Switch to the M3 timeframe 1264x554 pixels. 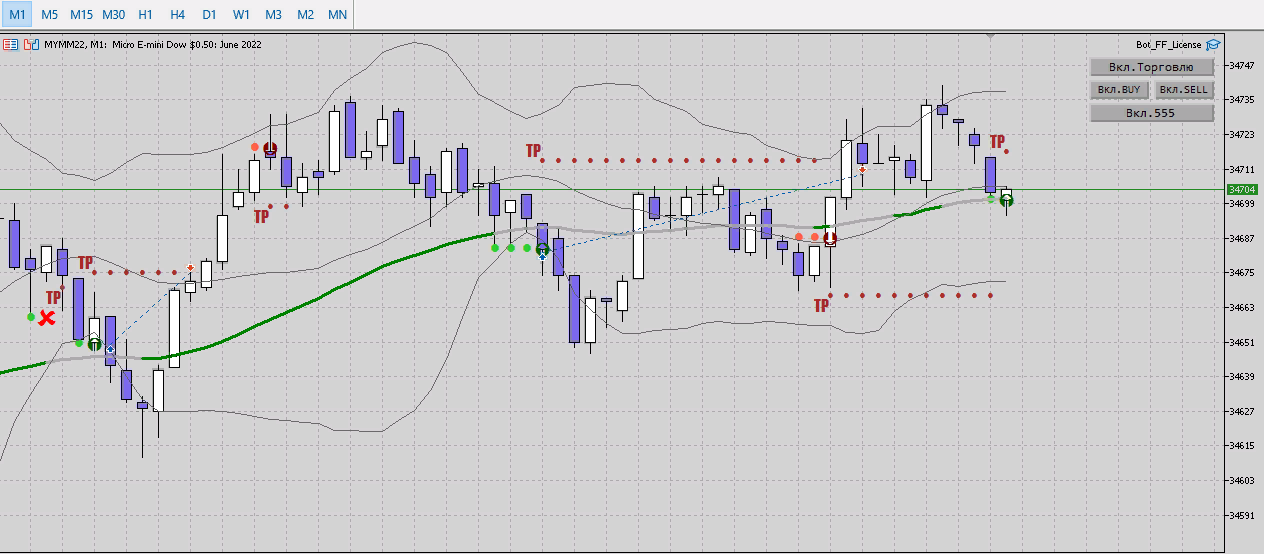273,14
